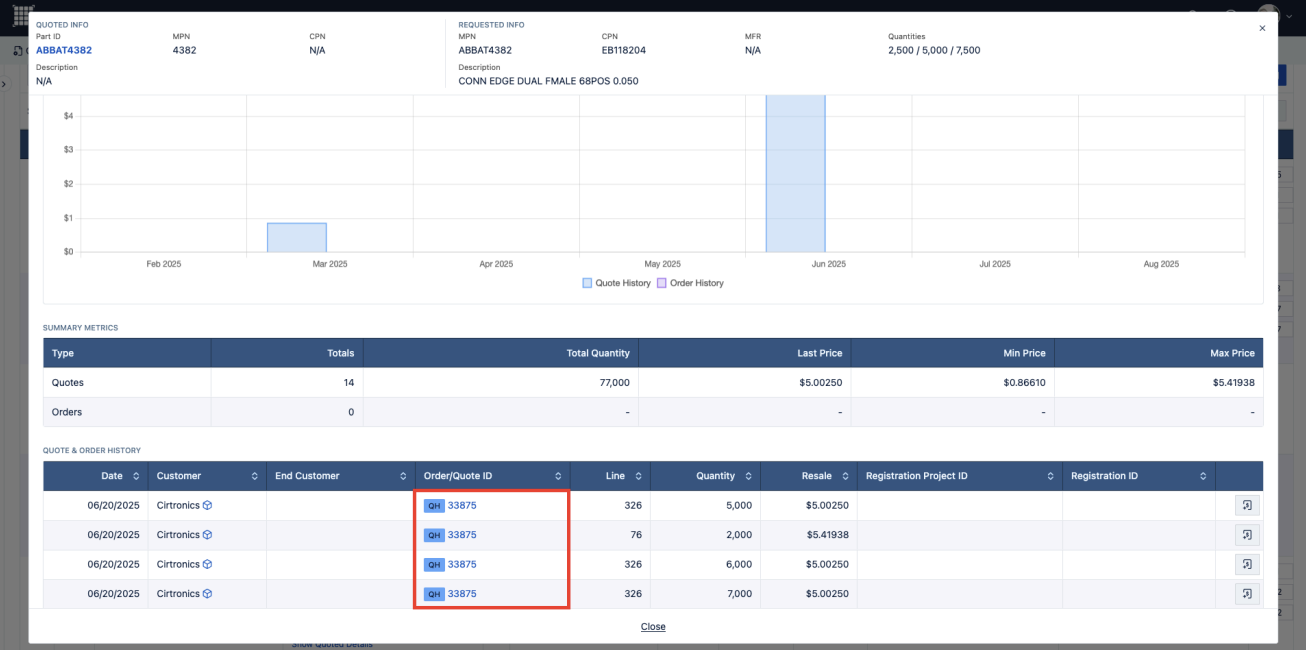Open customer cube icon in 7,000 quantity row
The image size is (1306, 650).
click(x=207, y=594)
